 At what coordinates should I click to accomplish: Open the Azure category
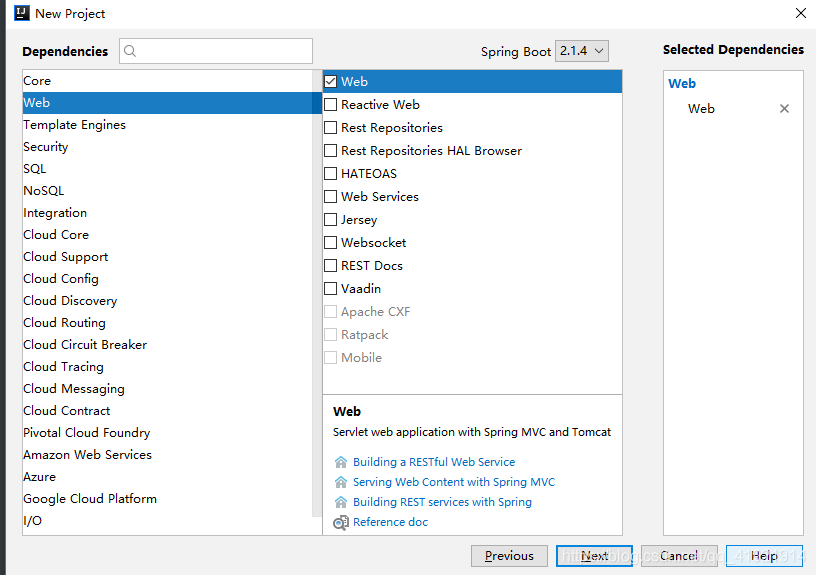coord(168,477)
